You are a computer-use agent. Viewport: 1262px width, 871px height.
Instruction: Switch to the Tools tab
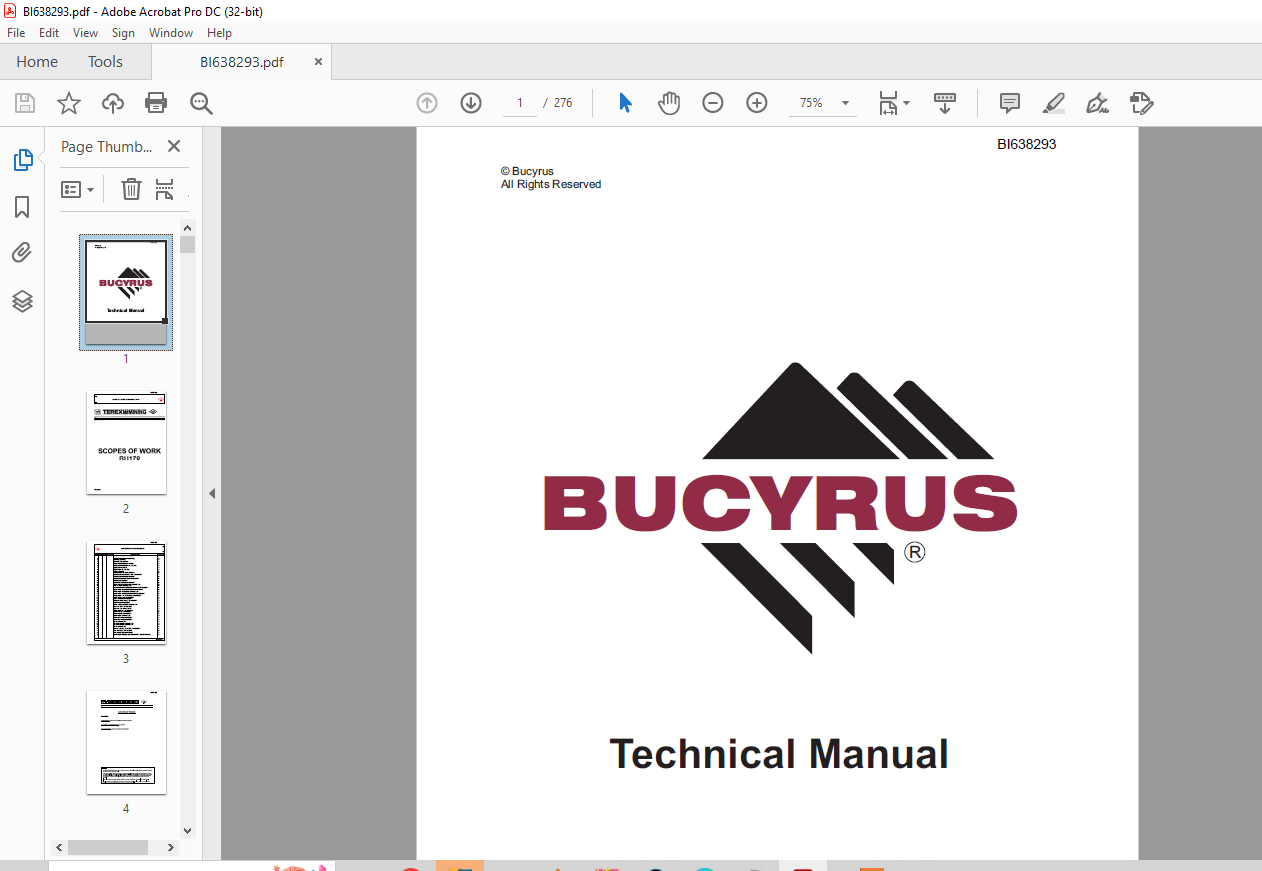pyautogui.click(x=105, y=62)
